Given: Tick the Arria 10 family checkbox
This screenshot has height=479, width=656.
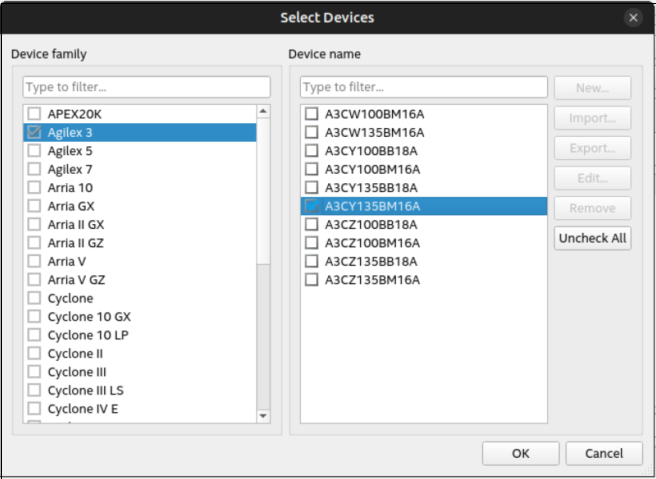Looking at the screenshot, I should [x=34, y=188].
